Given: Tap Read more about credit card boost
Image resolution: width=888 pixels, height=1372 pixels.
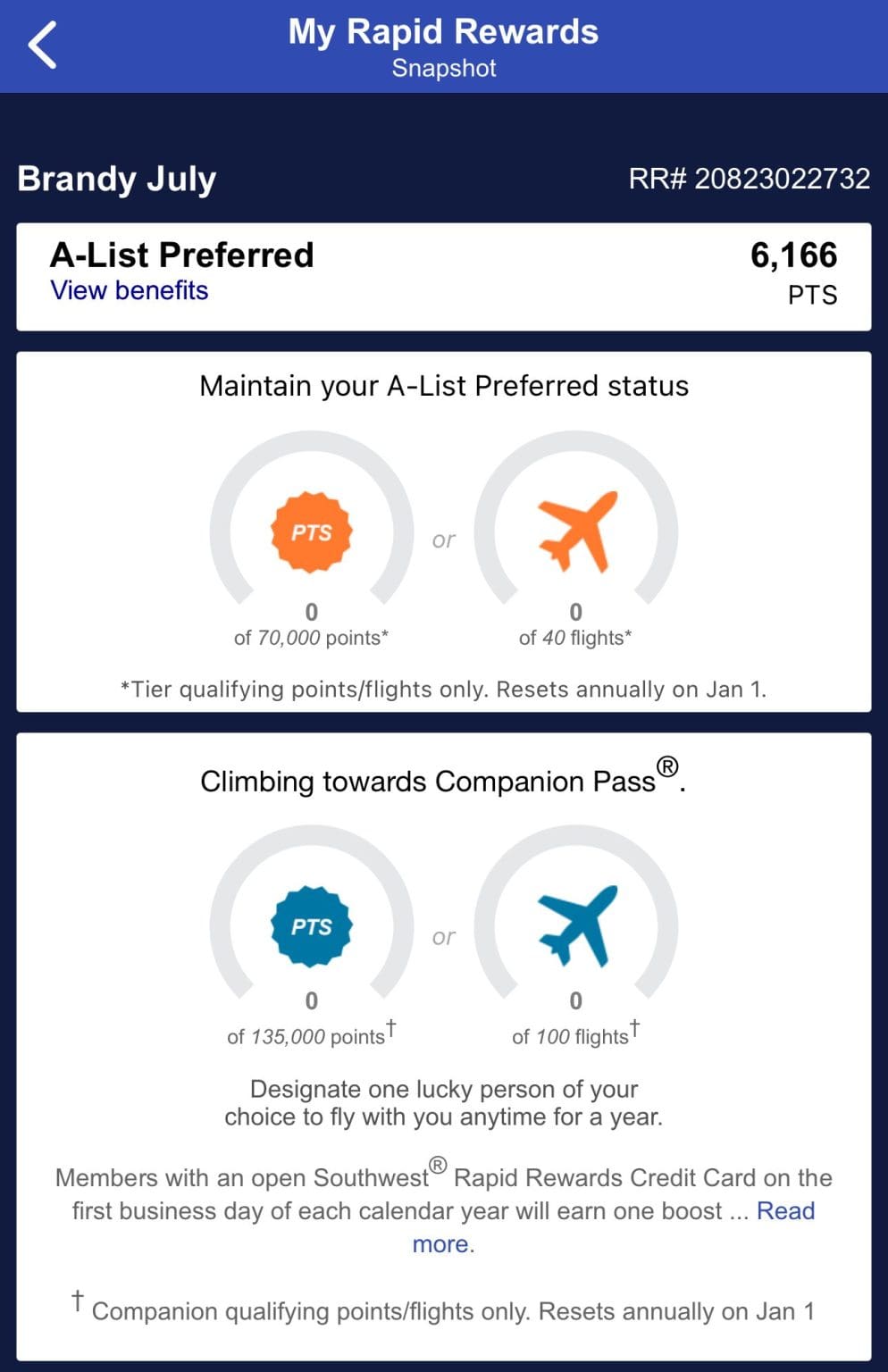Looking at the screenshot, I should tap(784, 1211).
